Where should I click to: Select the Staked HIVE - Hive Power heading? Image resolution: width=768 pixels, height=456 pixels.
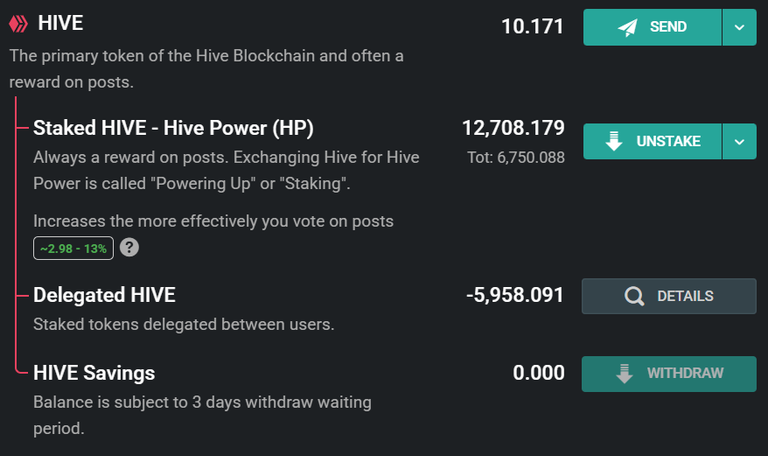click(173, 128)
